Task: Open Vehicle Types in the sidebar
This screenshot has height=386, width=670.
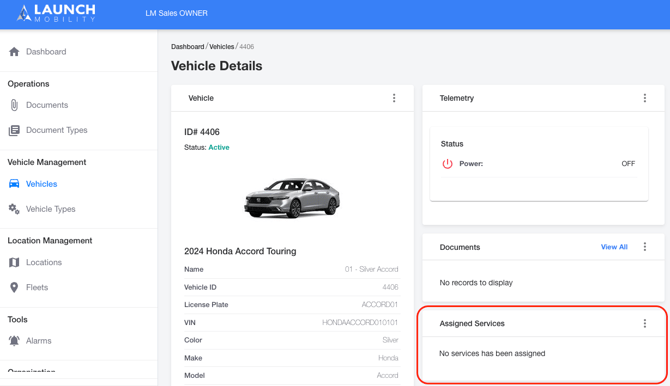Action: (x=50, y=209)
